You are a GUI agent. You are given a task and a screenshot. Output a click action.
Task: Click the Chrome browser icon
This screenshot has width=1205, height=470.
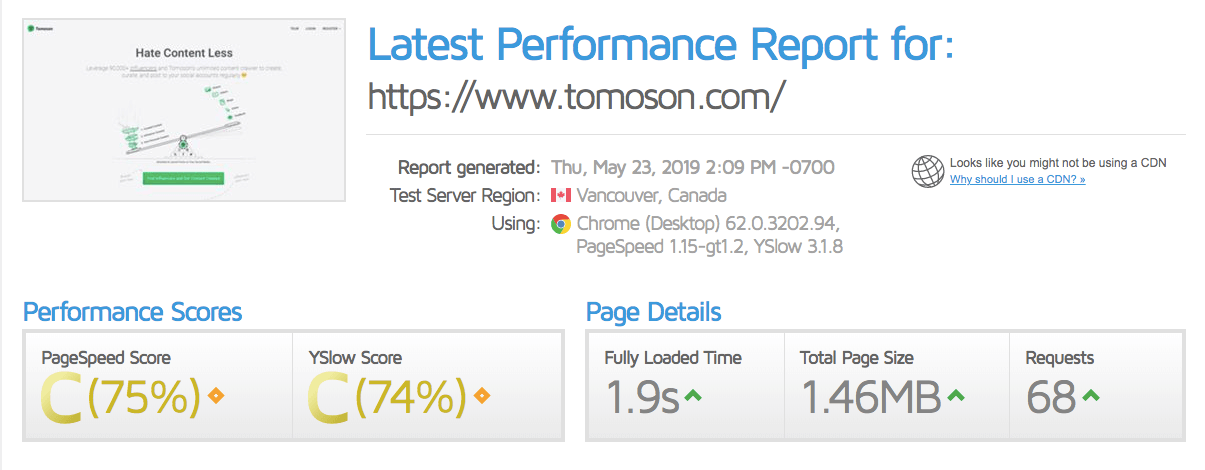560,223
